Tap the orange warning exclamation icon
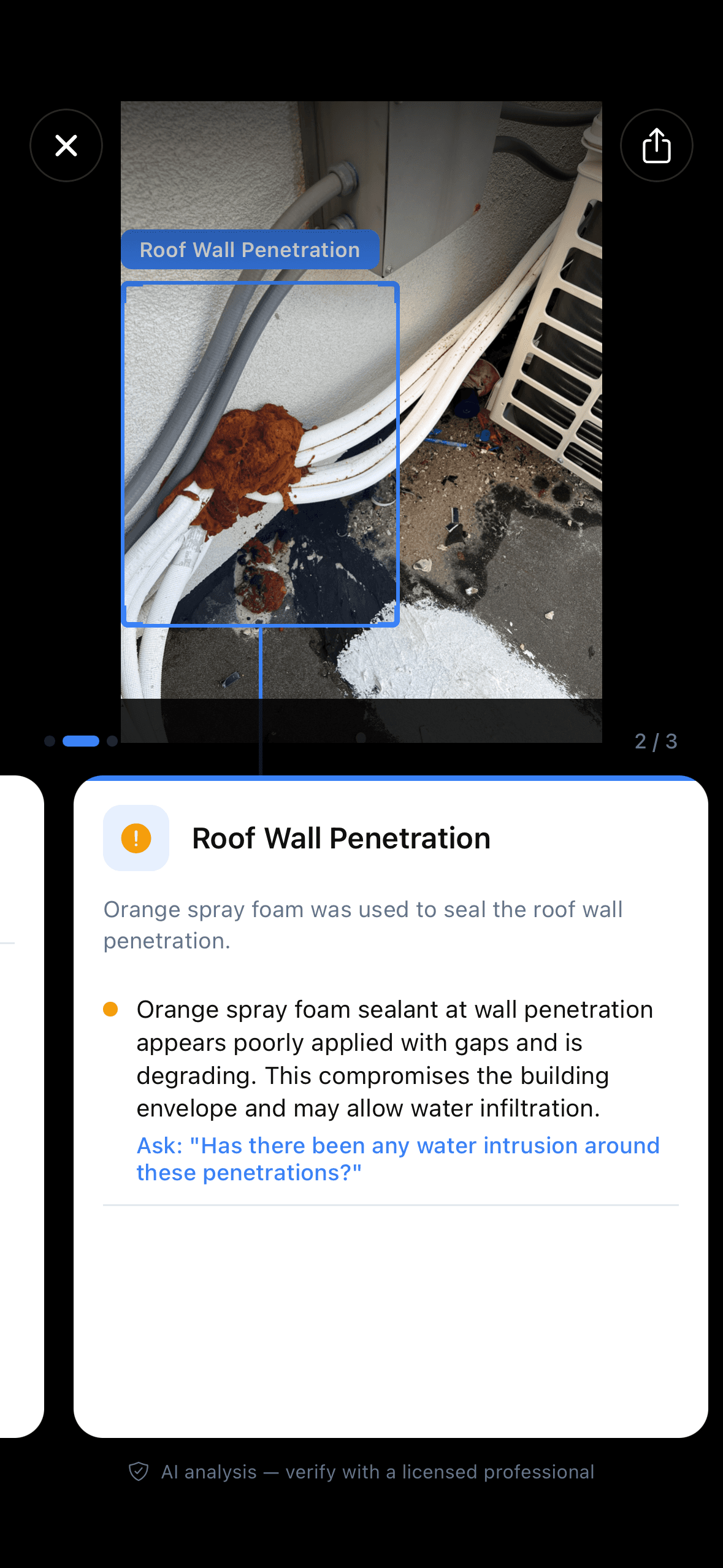 [136, 838]
